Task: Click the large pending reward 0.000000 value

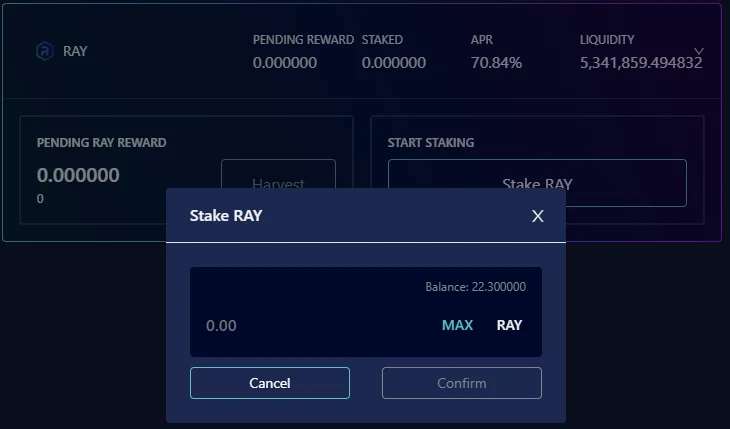Action: [x=78, y=175]
